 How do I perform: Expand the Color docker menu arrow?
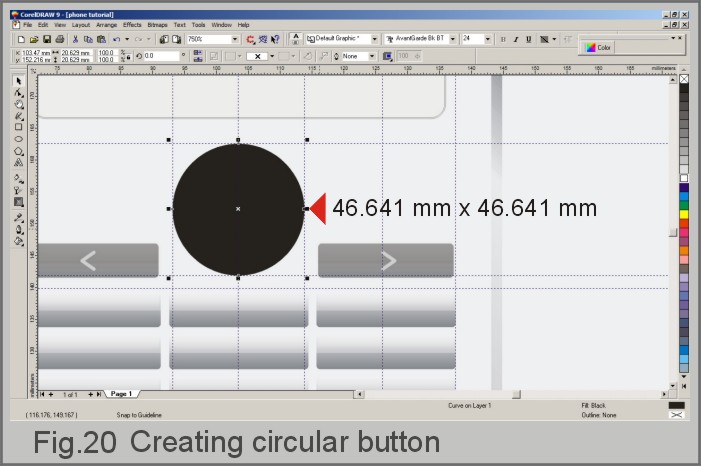pos(673,38)
